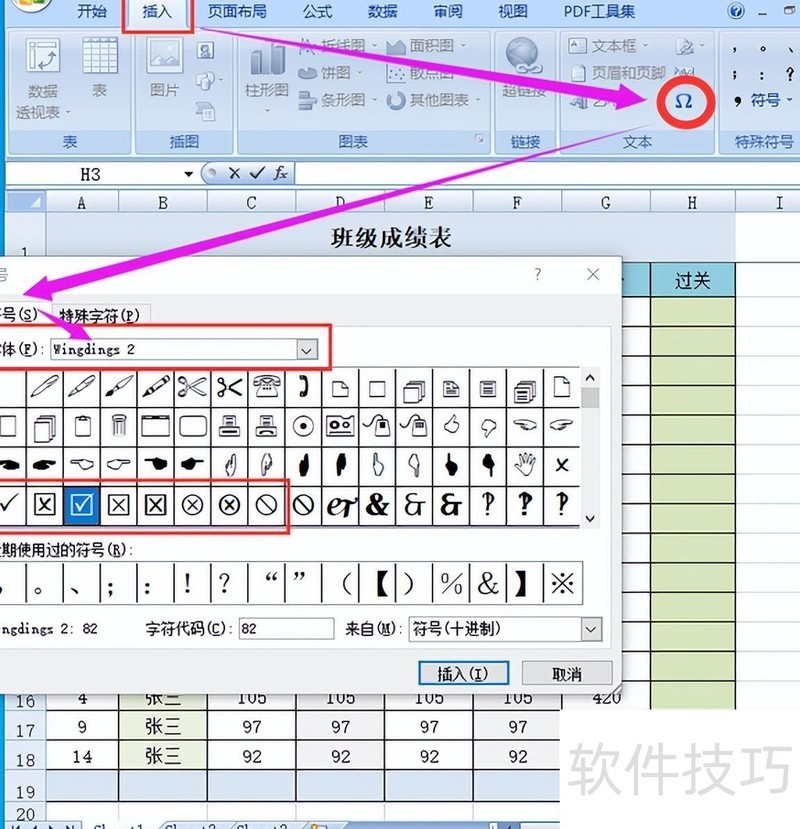Click the 插入(I) insert button
800x829 pixels.
[463, 674]
